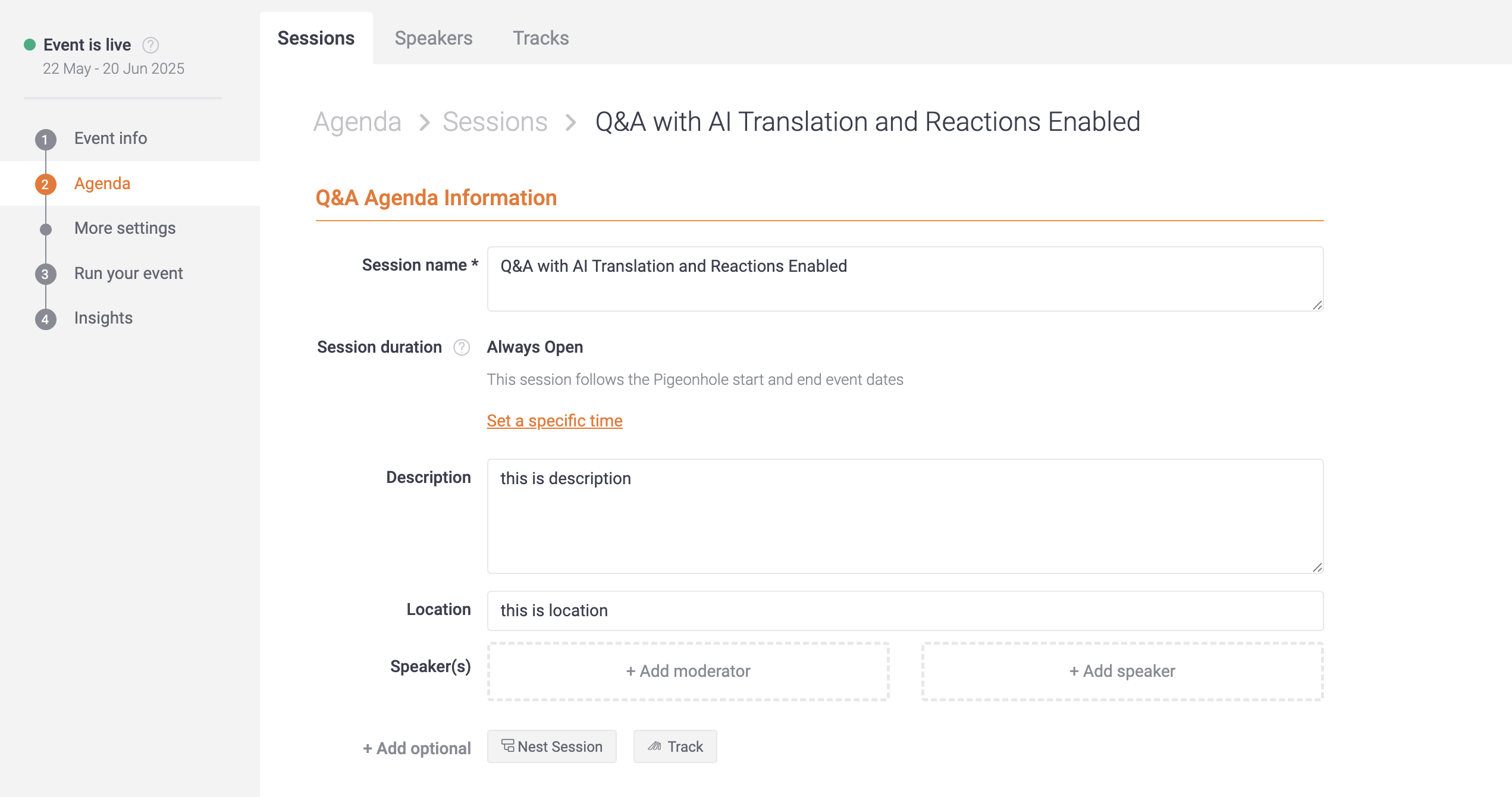This screenshot has width=1512, height=797.
Task: Click the Nest Session icon
Action: pos(507,746)
